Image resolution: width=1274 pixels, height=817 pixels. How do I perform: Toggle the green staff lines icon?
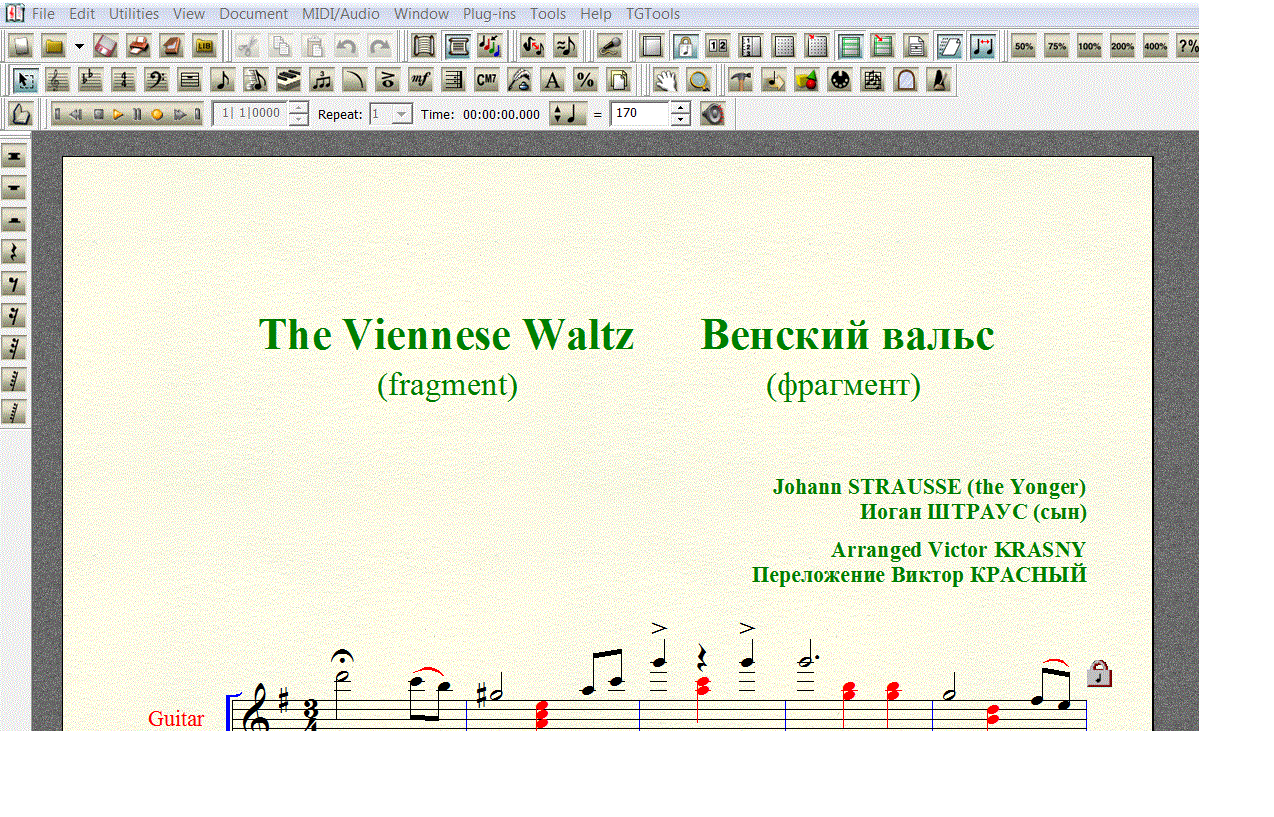pyautogui.click(x=850, y=46)
